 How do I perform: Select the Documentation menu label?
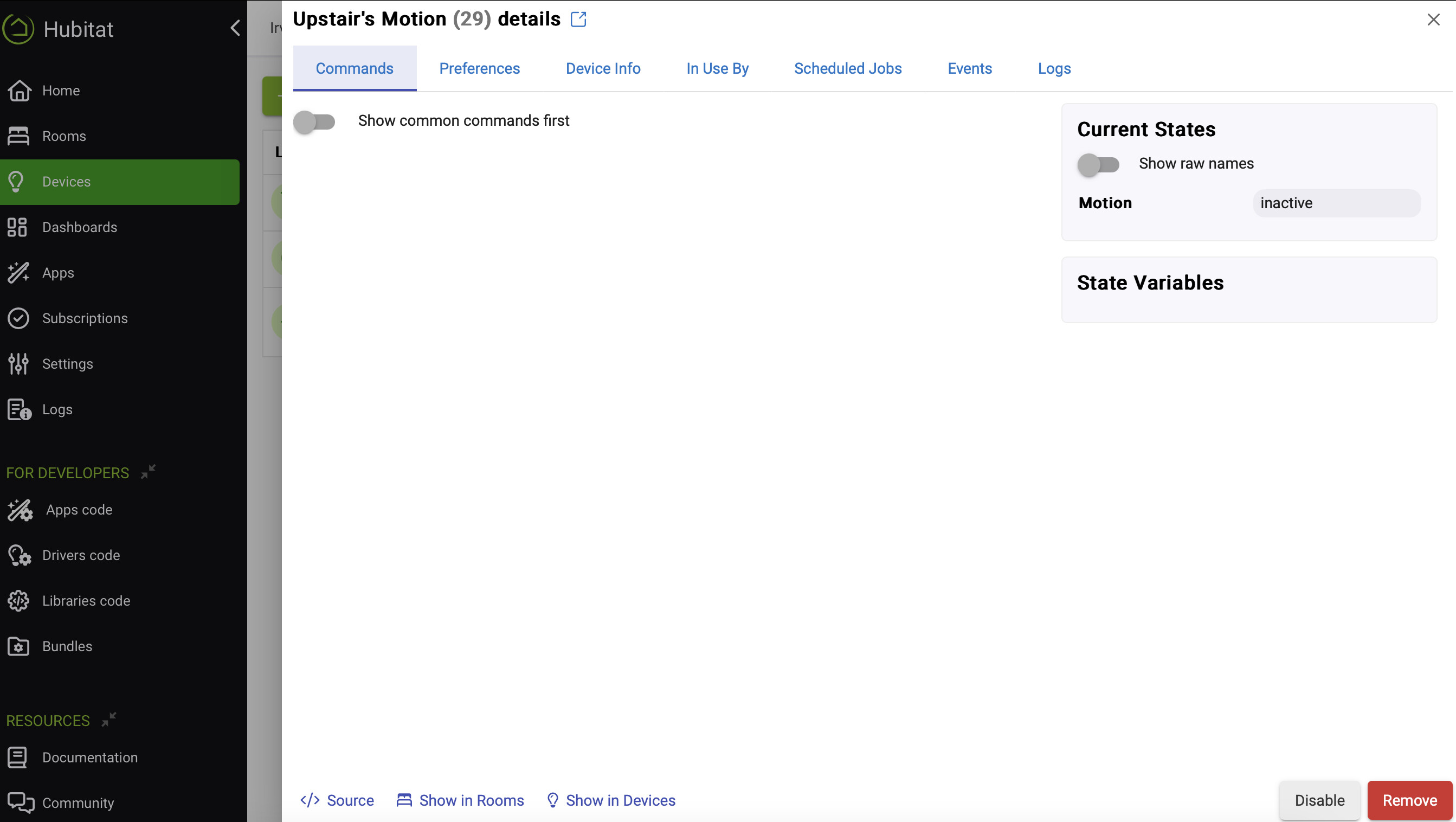[x=90, y=757]
